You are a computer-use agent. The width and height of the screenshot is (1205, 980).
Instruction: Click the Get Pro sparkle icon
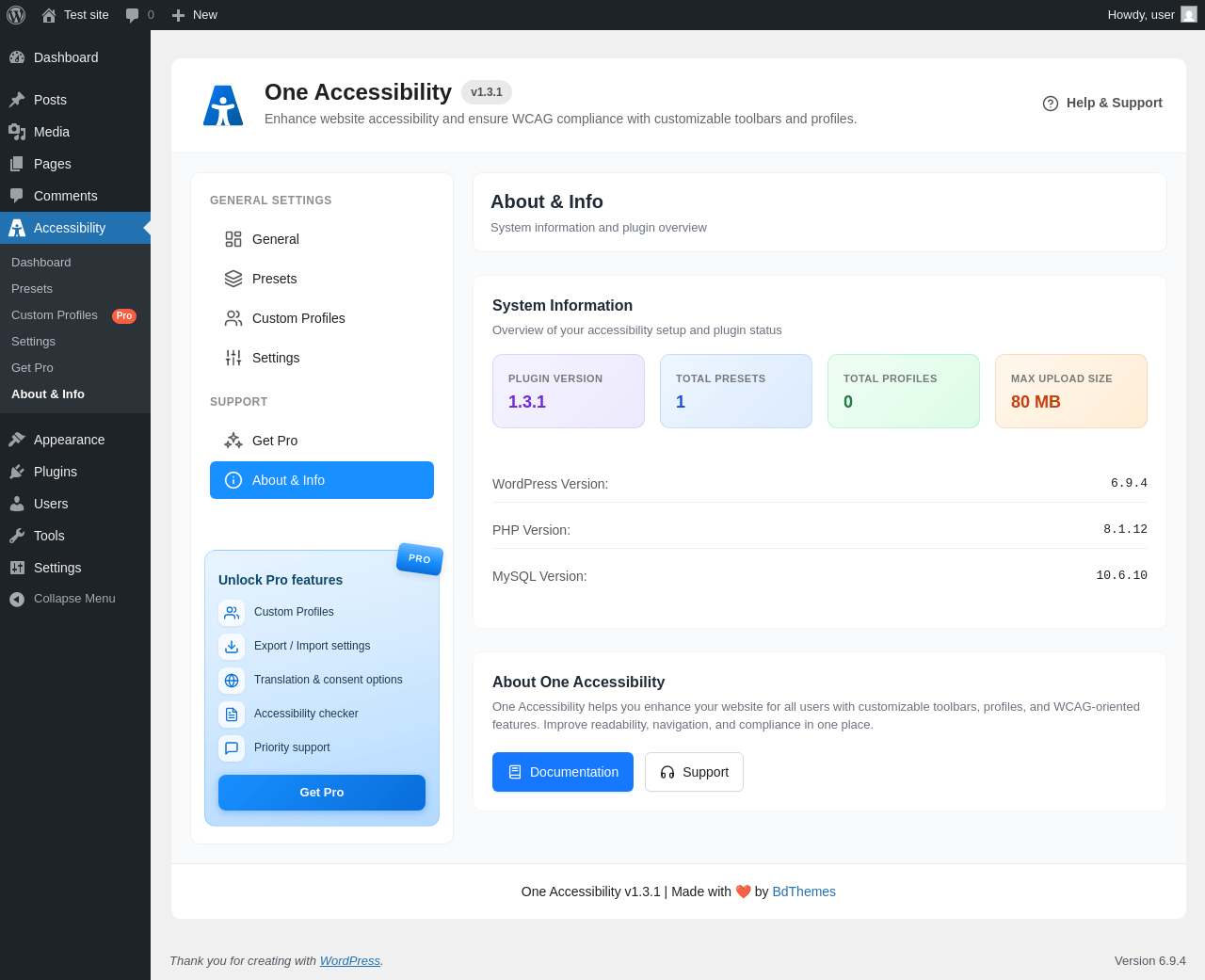click(x=233, y=441)
